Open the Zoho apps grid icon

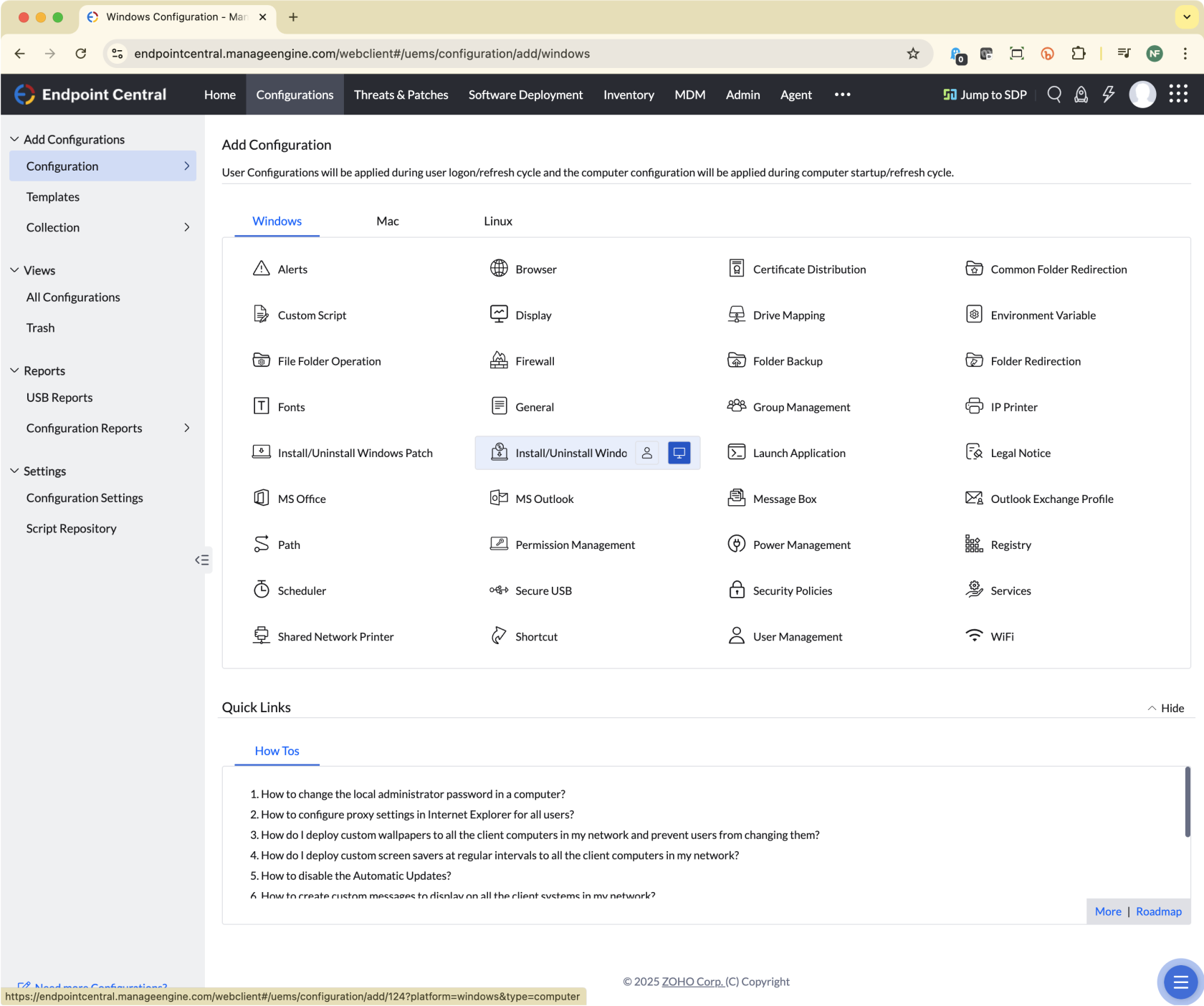coord(1179,94)
